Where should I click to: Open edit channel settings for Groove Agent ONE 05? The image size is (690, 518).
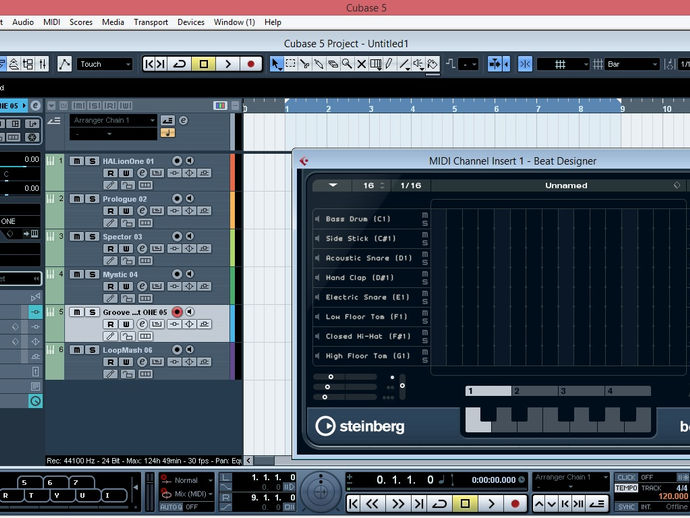pyautogui.click(x=142, y=324)
